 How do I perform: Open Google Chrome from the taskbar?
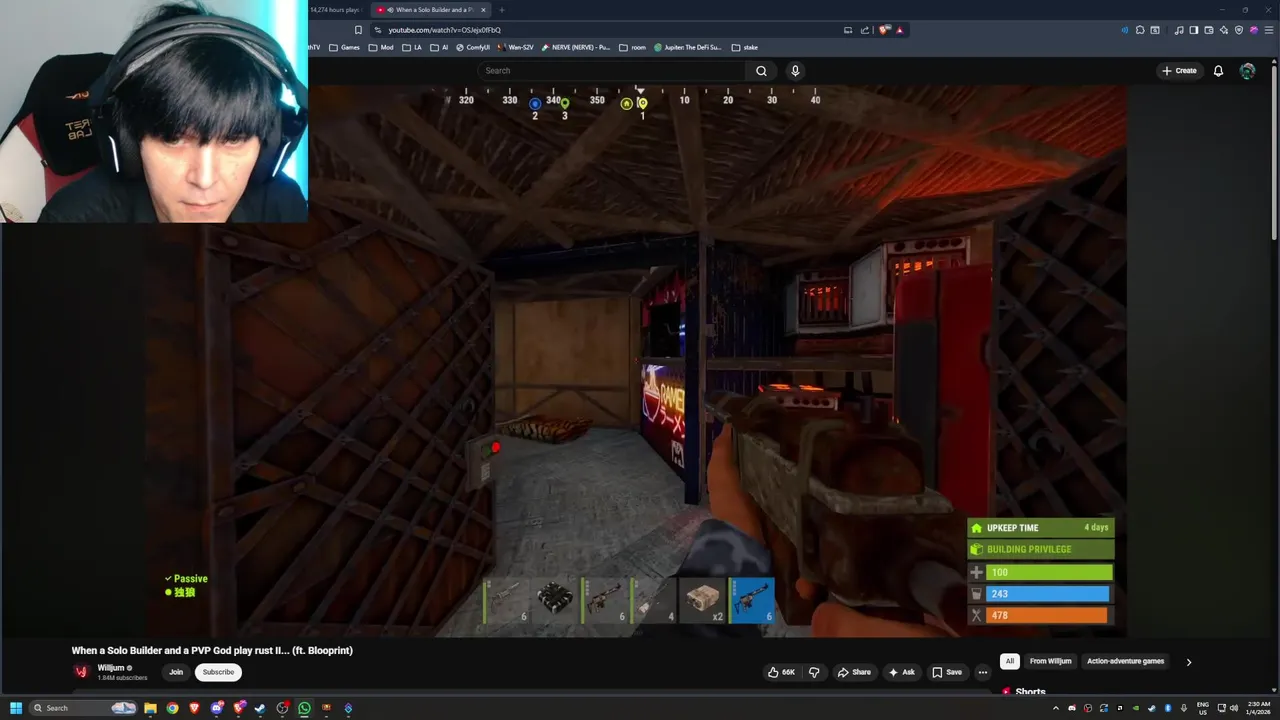coord(172,708)
